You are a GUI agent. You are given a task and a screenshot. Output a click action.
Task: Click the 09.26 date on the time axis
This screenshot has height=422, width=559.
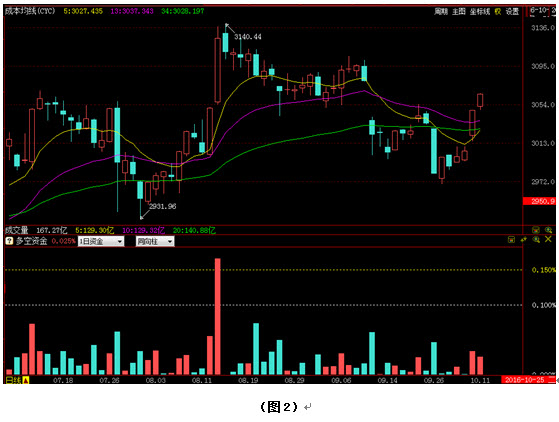[434, 380]
